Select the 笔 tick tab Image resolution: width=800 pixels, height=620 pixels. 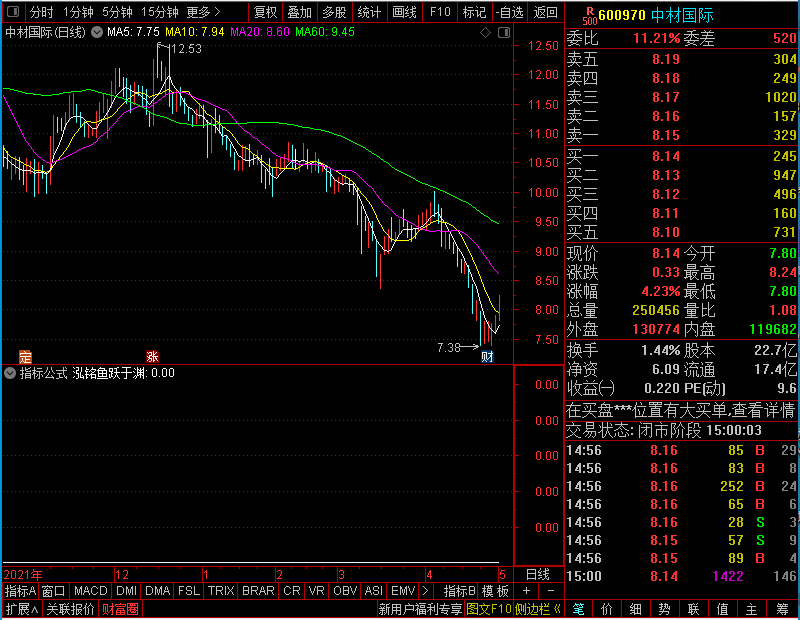click(x=579, y=609)
